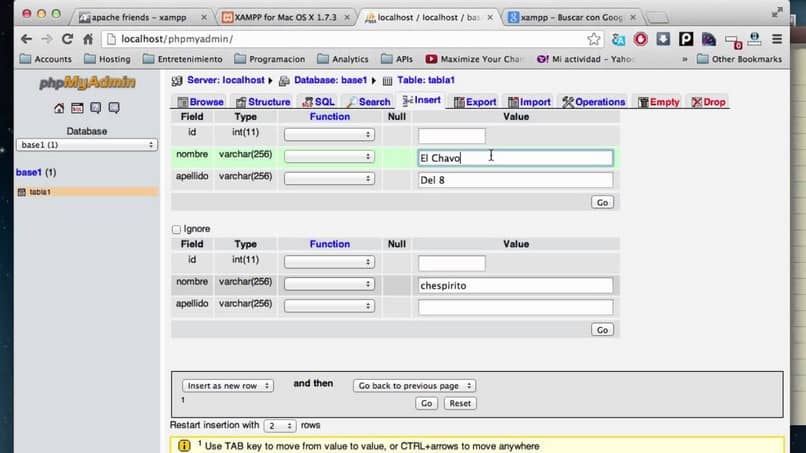Reload the page with browser refresh icon

(67, 39)
